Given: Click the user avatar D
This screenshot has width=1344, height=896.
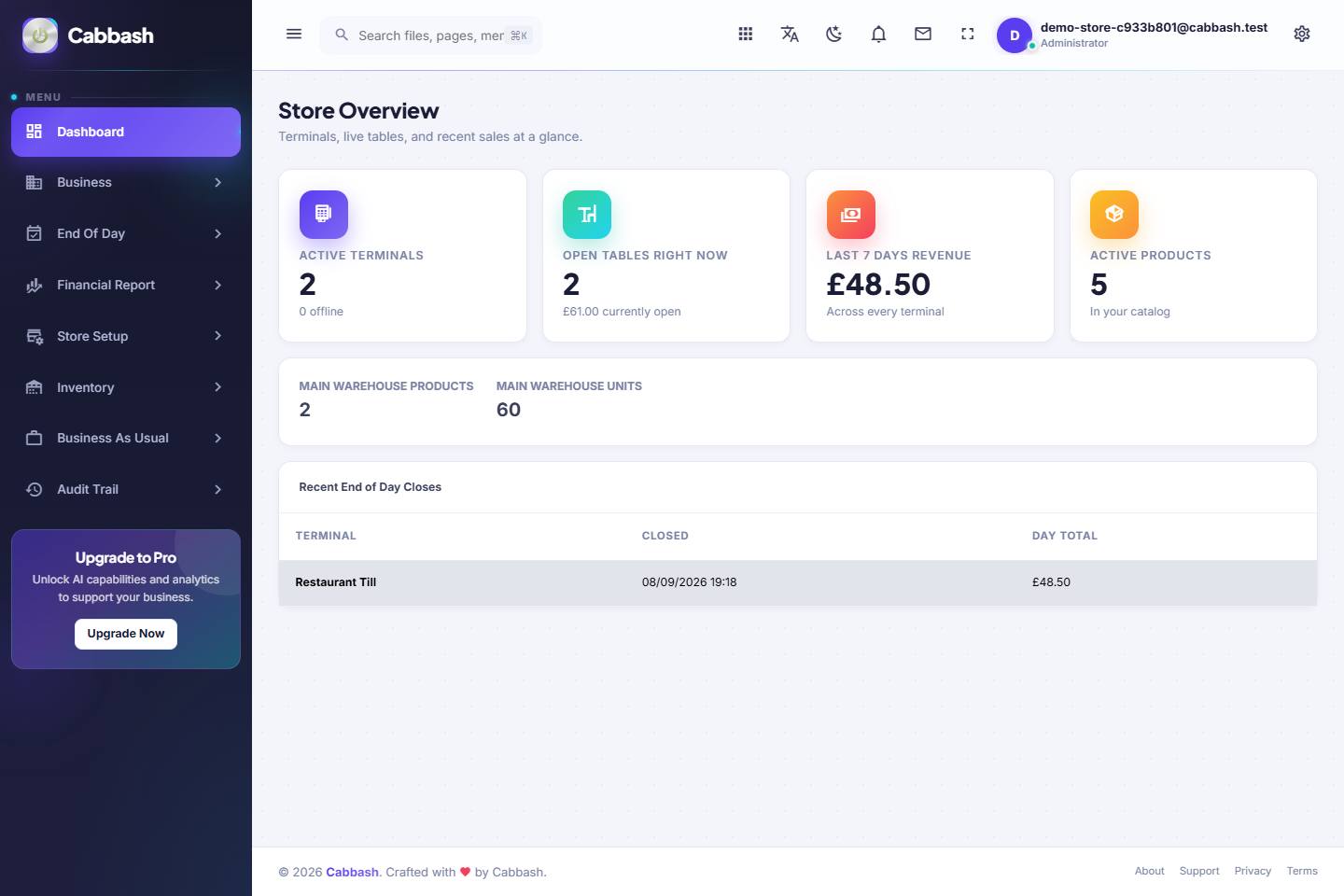Looking at the screenshot, I should click(x=1015, y=35).
